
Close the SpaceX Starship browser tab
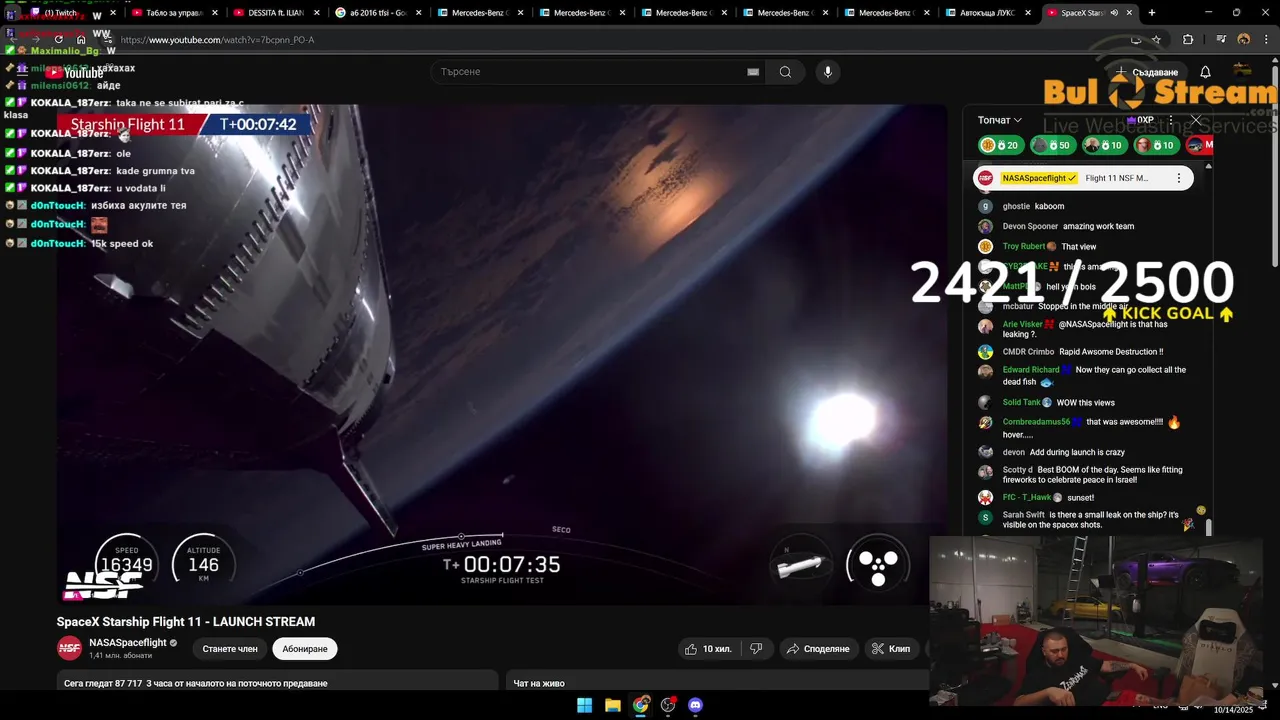(x=1129, y=13)
